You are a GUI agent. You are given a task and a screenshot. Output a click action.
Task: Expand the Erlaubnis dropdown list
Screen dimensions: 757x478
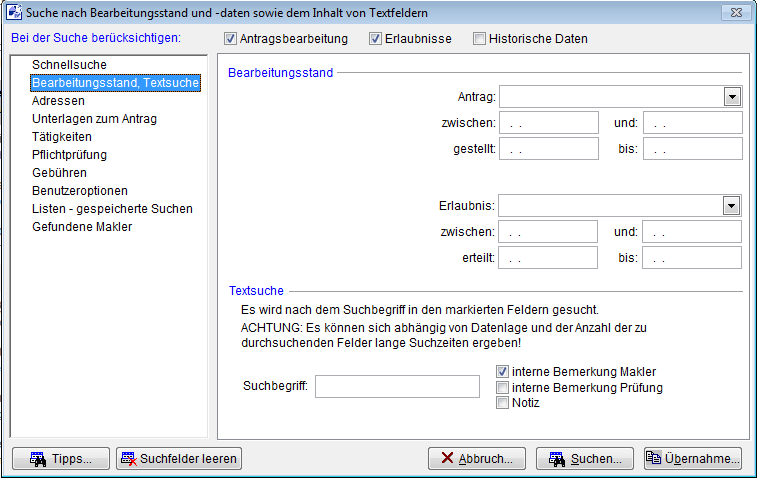pyautogui.click(x=732, y=205)
